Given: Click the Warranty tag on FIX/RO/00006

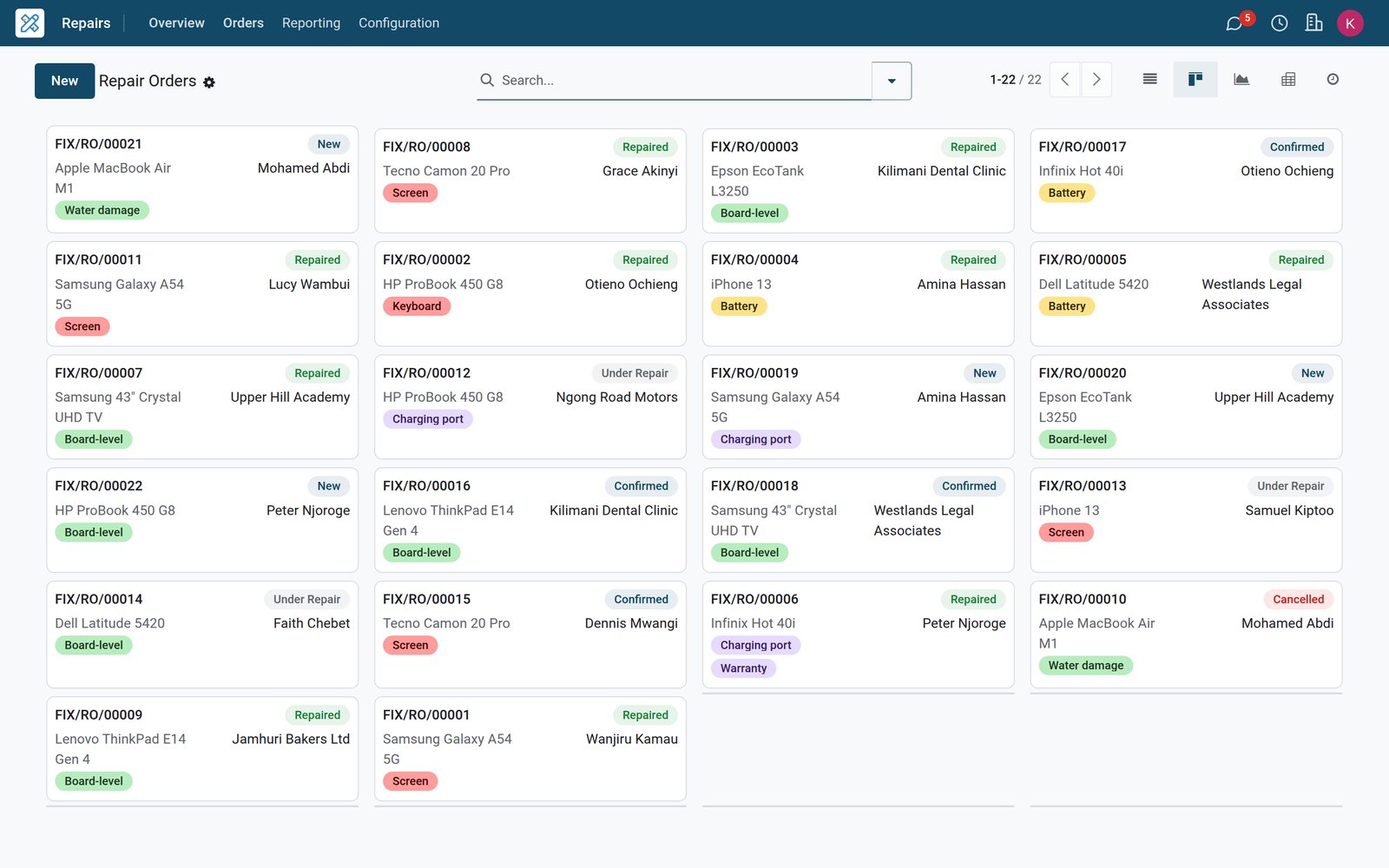Looking at the screenshot, I should tap(743, 668).
